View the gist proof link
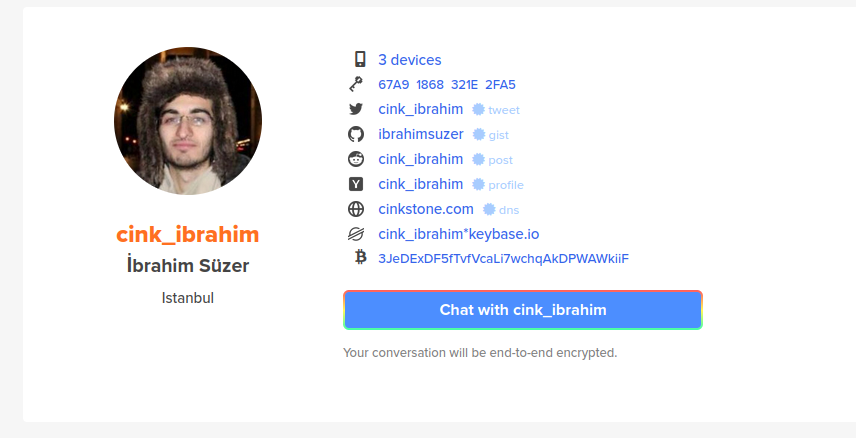The width and height of the screenshot is (856, 438). click(491, 135)
